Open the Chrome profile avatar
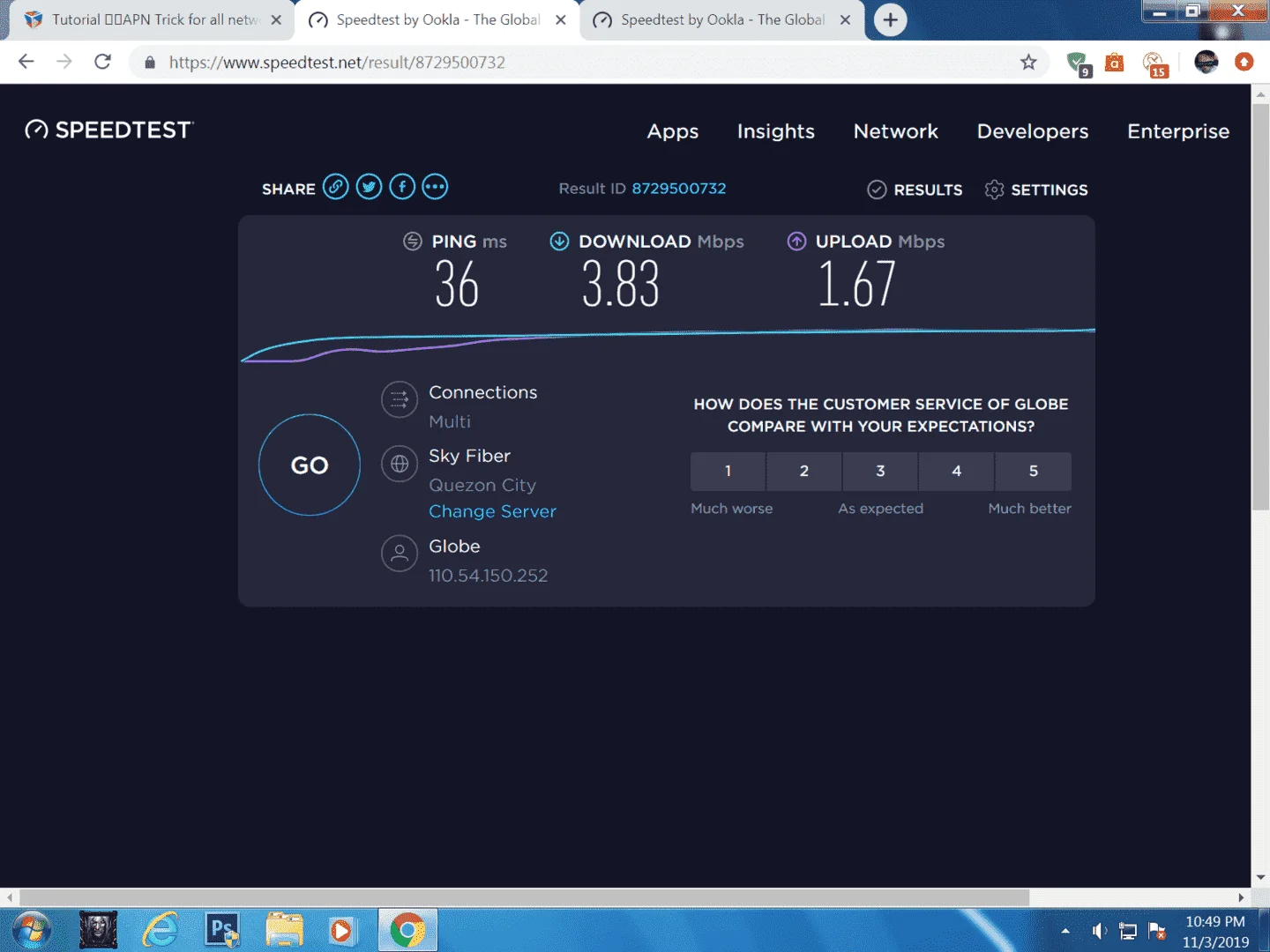The height and width of the screenshot is (952, 1270). point(1206,62)
